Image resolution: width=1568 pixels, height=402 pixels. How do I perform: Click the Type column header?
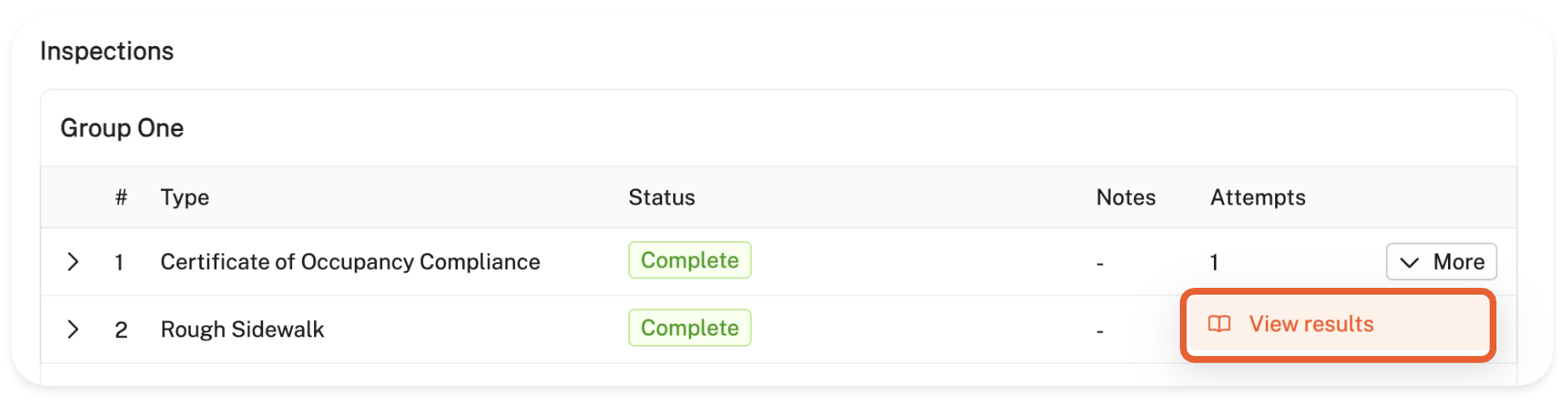pos(185,198)
